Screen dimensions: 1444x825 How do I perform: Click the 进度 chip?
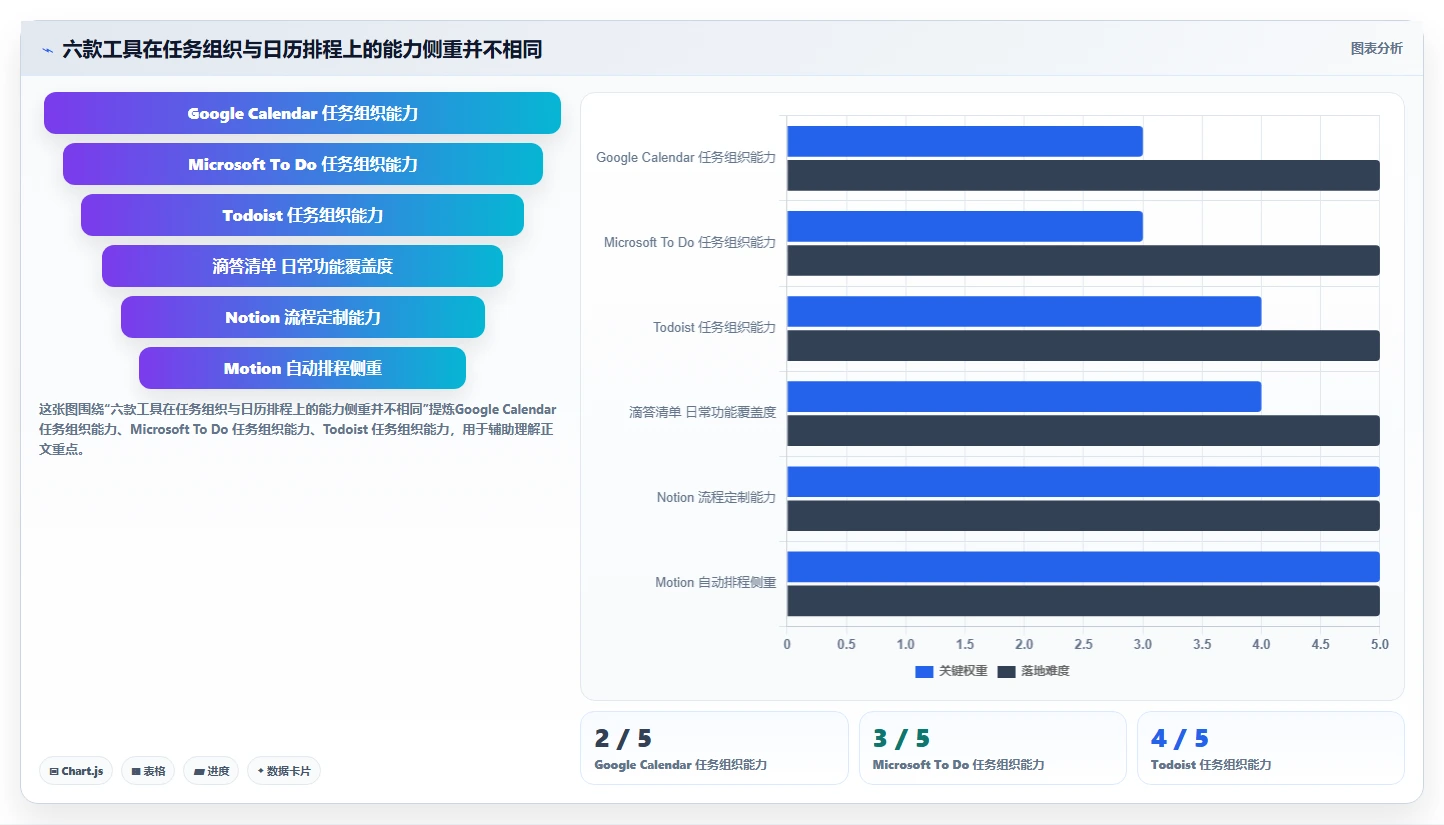click(211, 771)
